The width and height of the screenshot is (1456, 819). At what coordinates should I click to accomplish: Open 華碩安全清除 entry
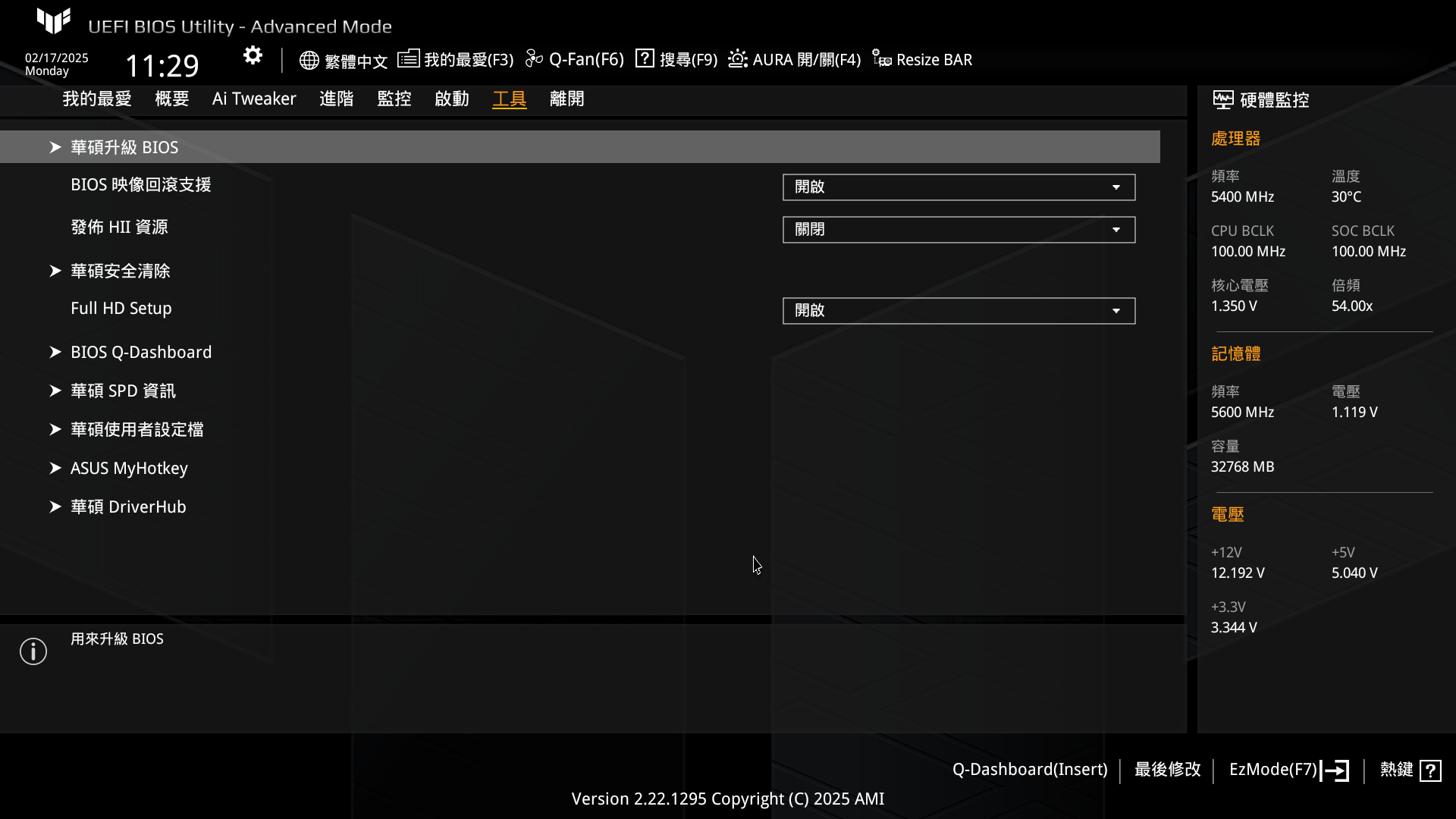tap(121, 271)
